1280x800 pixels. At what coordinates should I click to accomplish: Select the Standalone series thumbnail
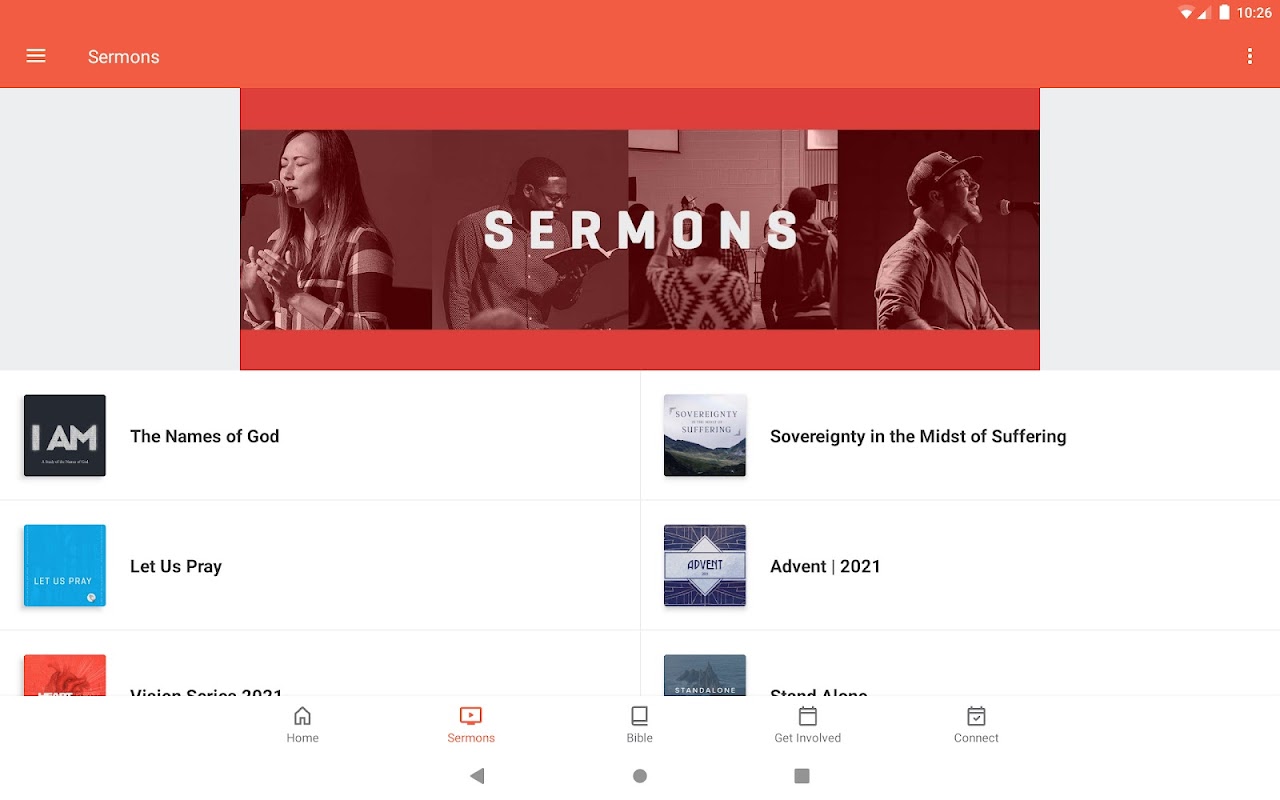tap(705, 675)
